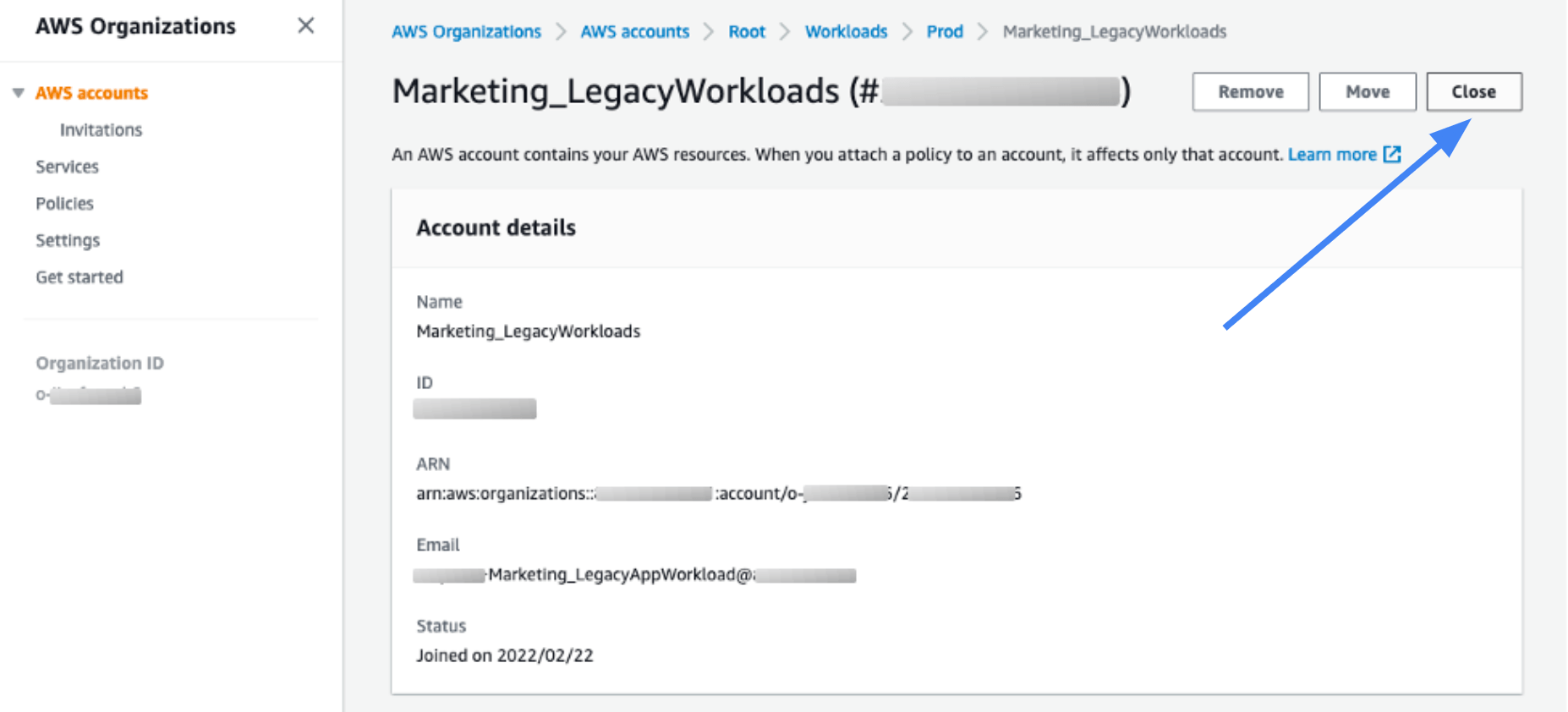This screenshot has width=1568, height=712.
Task: Click the Marketing_LegacyWorkloads breadcrumb text
Action: coord(1115,32)
